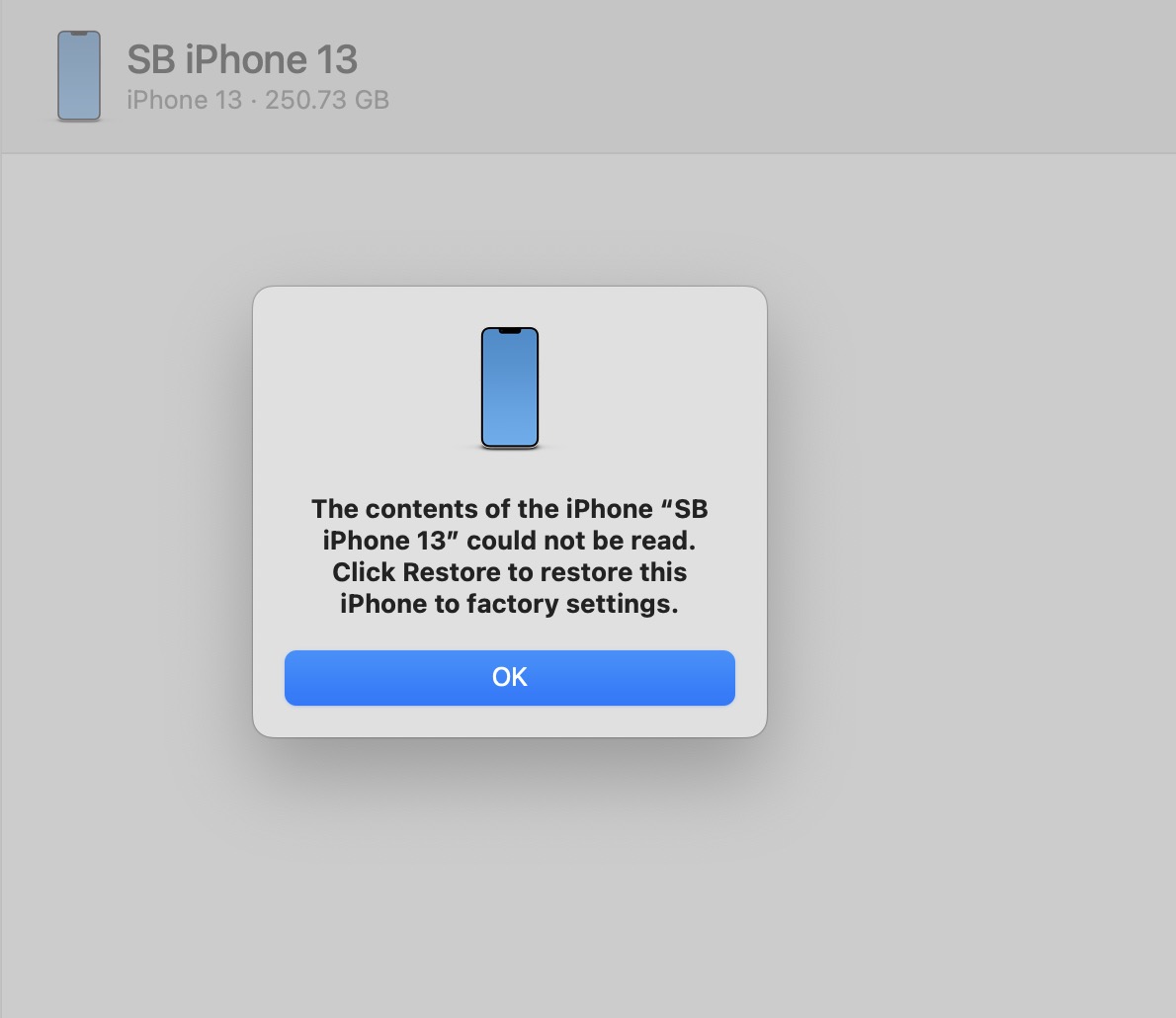Click the screen of the header iPhone icon

point(79,76)
